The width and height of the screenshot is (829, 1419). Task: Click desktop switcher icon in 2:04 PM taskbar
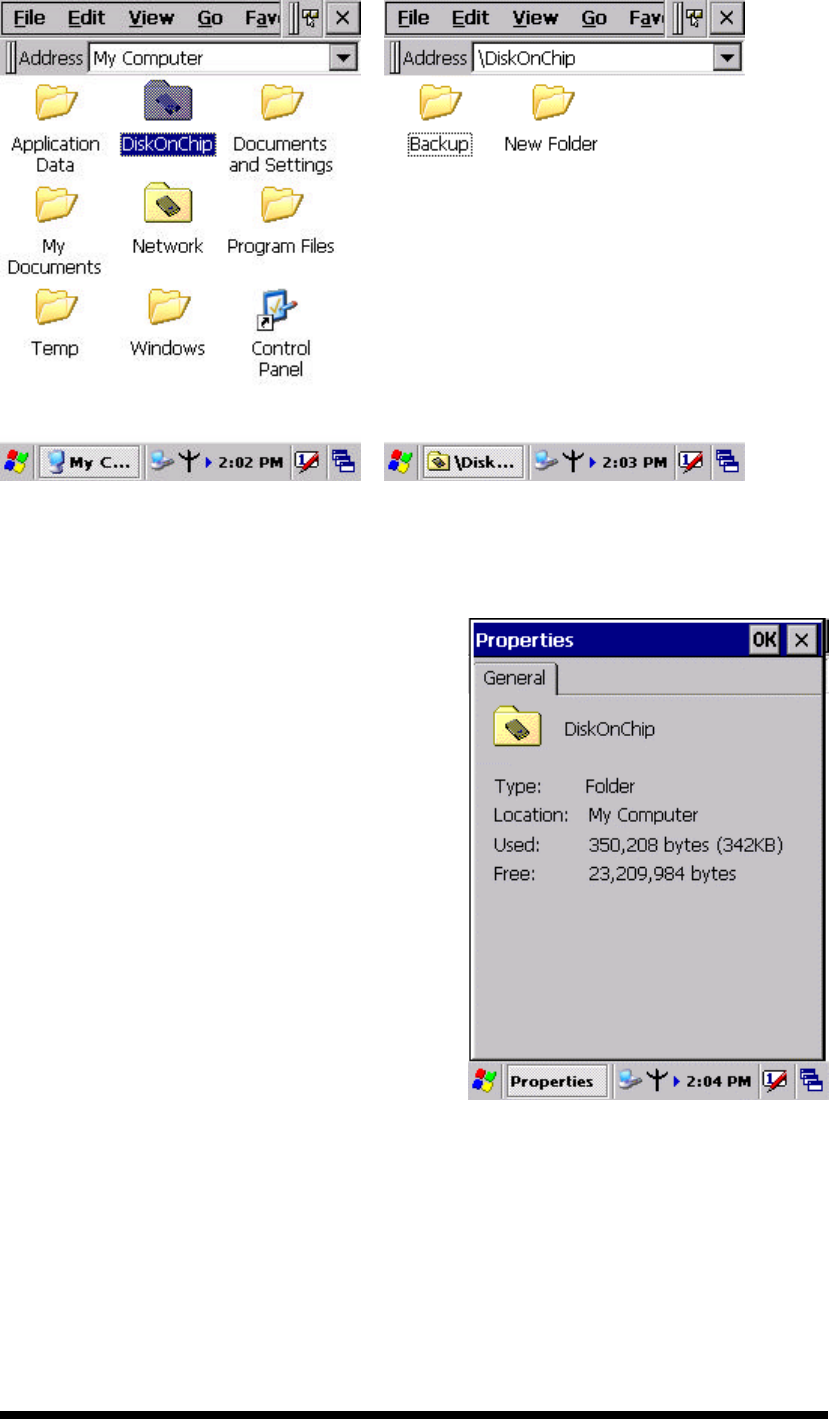(811, 1081)
